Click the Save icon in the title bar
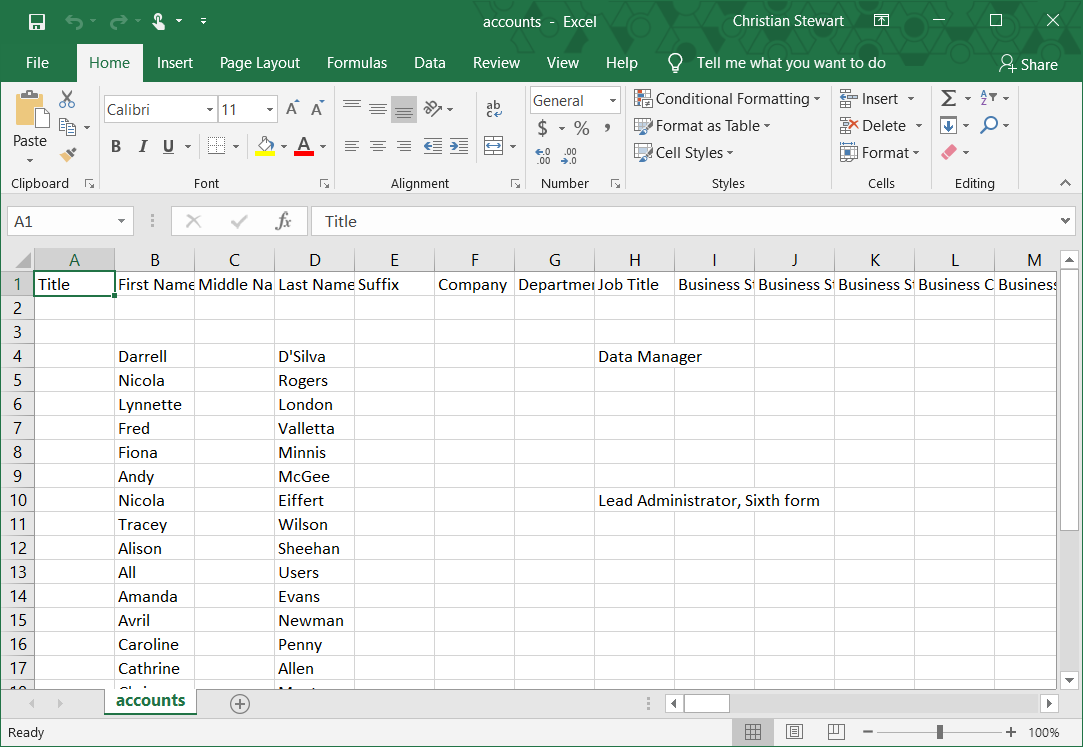 (x=37, y=22)
